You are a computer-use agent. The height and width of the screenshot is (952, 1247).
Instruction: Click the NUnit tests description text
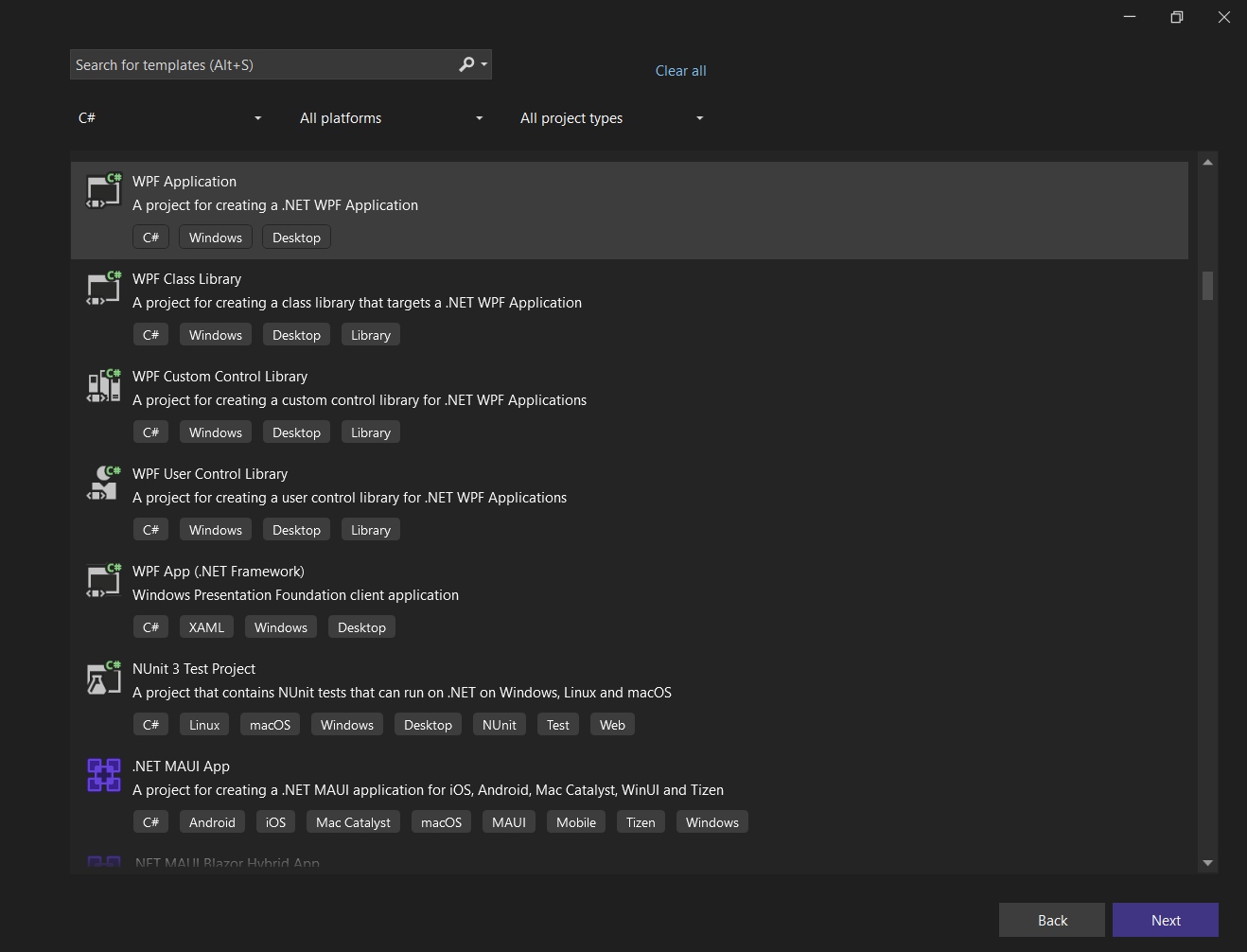402,693
